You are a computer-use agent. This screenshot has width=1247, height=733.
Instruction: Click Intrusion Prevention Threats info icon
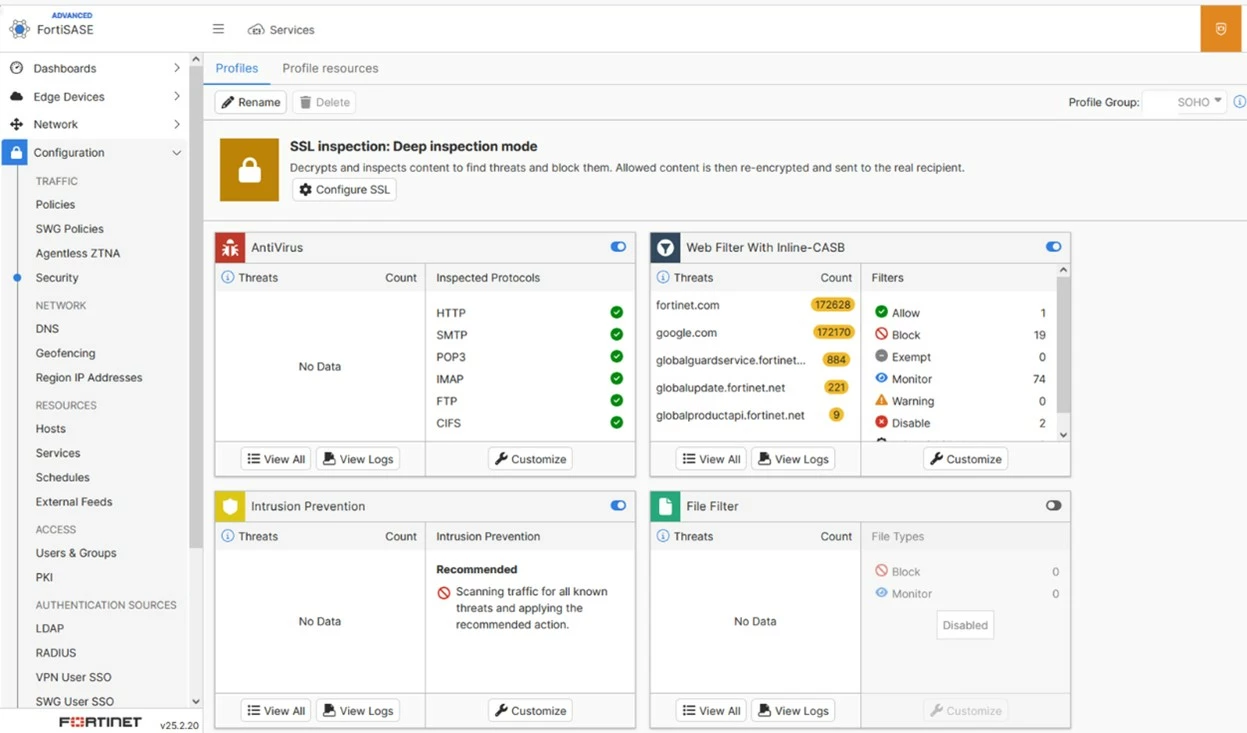coord(228,536)
